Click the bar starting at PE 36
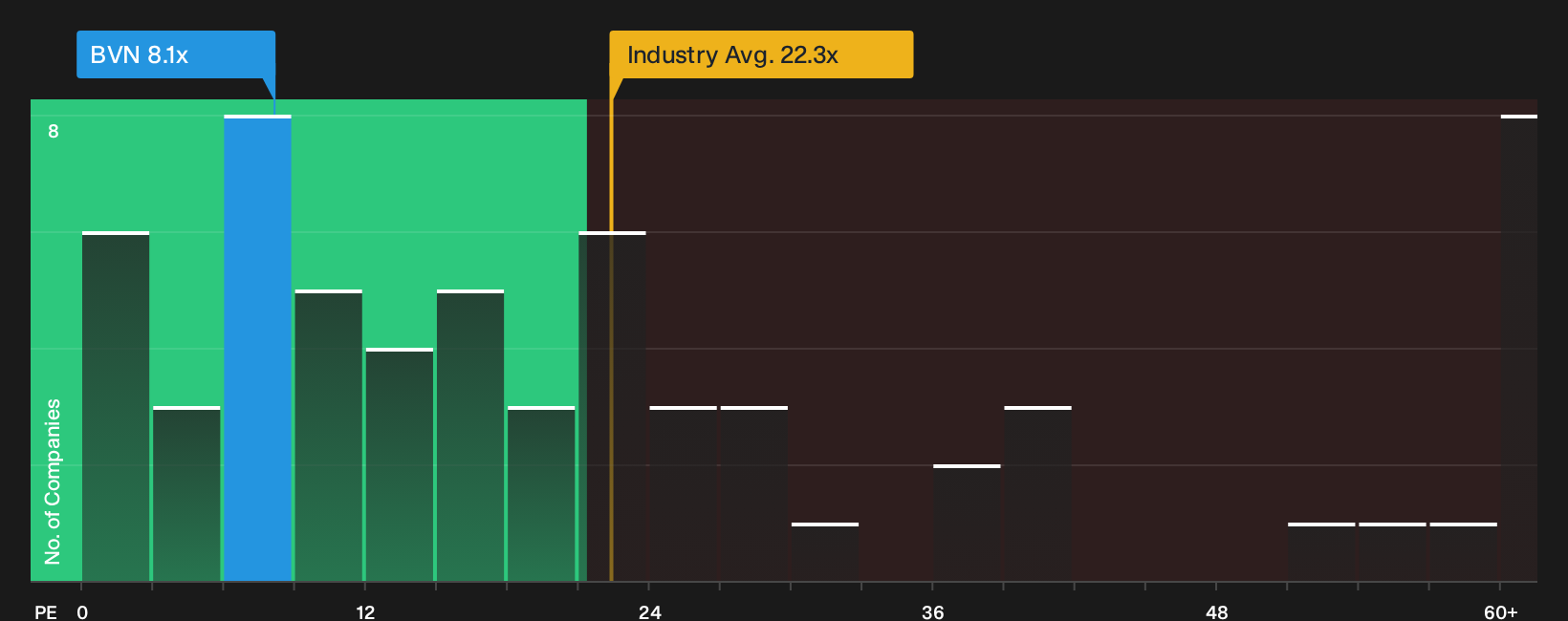 967,524
